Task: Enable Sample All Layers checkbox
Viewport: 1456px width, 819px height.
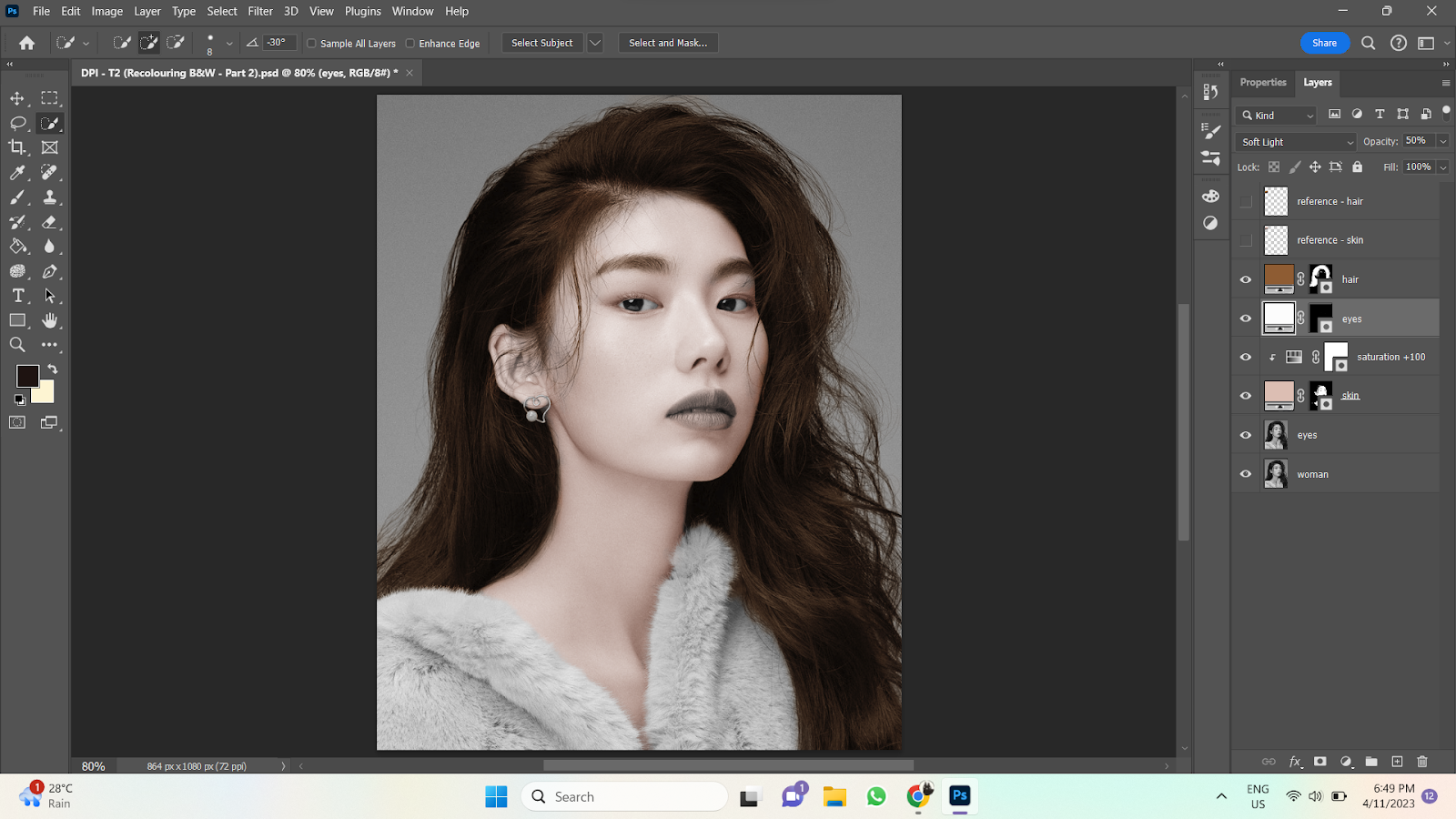Action: coord(311,43)
